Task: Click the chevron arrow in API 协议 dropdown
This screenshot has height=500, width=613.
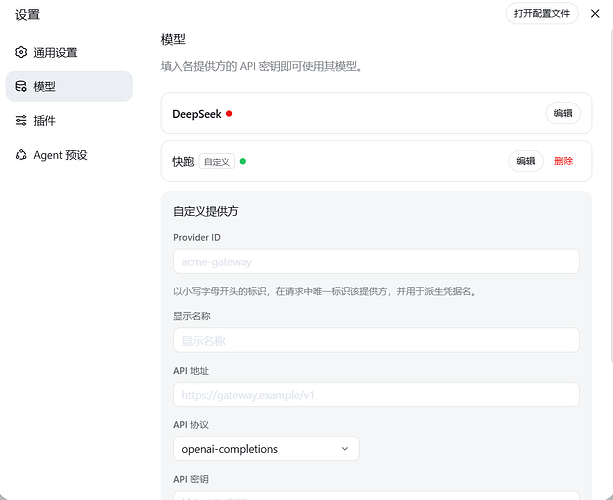Action: [x=345, y=449]
